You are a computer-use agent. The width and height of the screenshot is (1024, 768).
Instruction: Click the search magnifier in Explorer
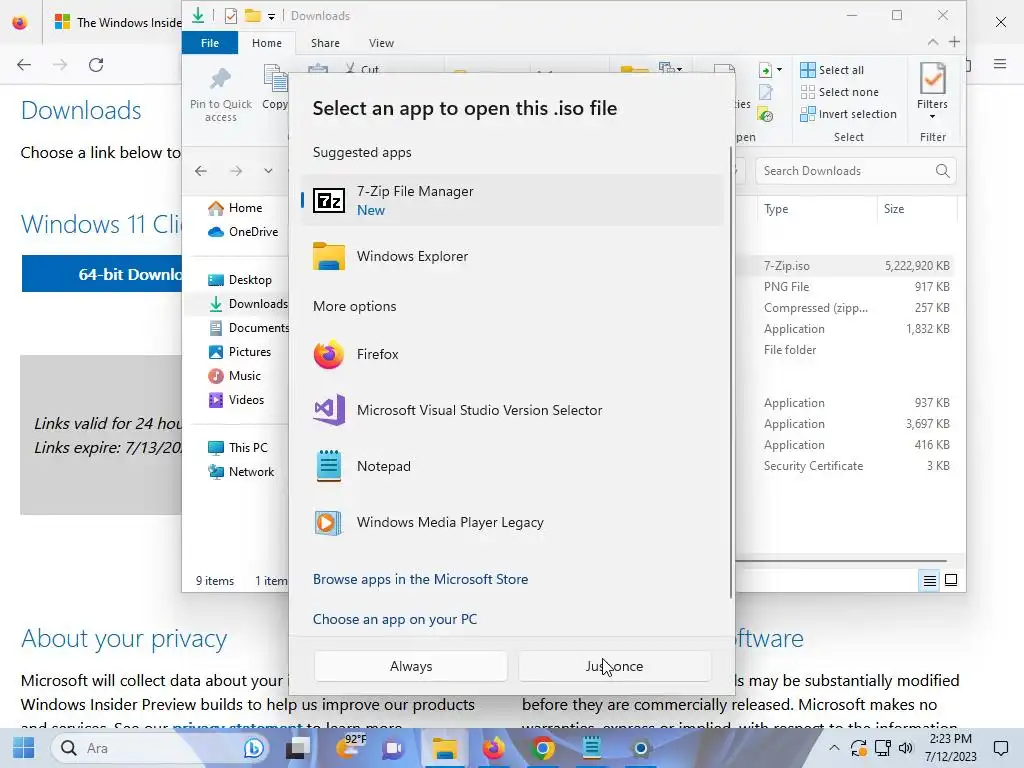click(942, 171)
